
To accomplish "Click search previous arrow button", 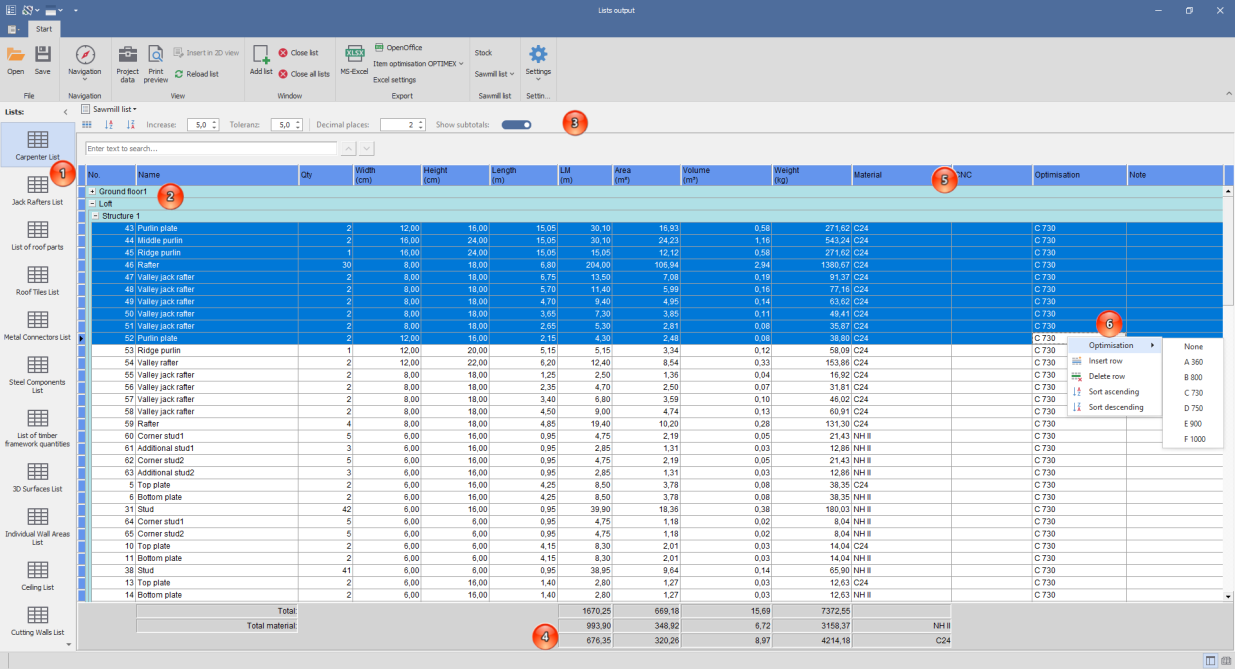I will coord(349,148).
